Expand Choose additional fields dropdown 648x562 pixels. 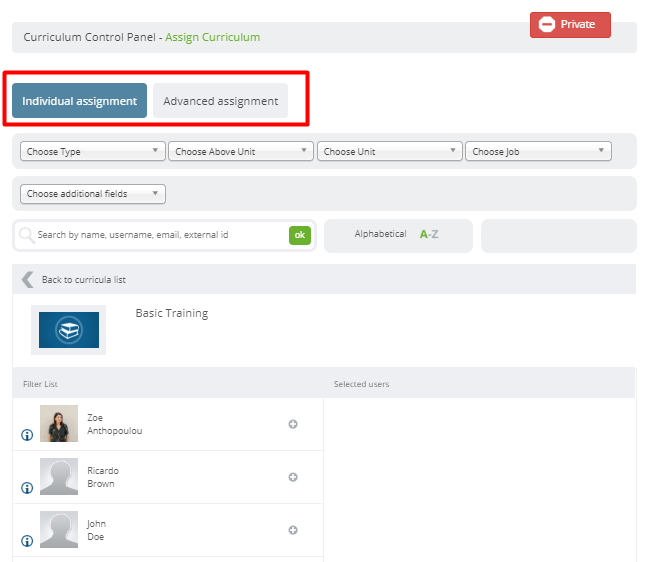[x=93, y=194]
